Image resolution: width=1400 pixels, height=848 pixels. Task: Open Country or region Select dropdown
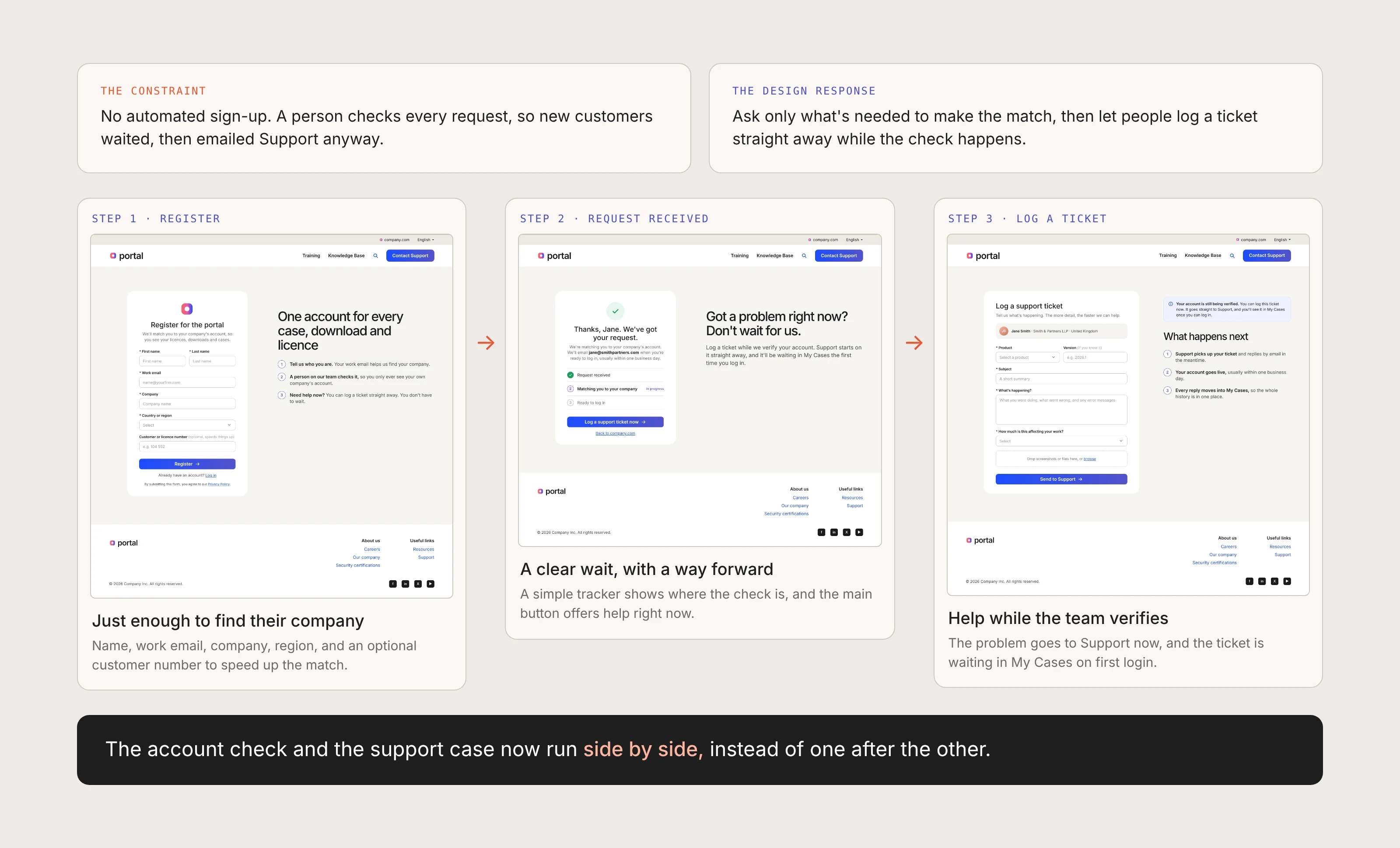tap(187, 425)
